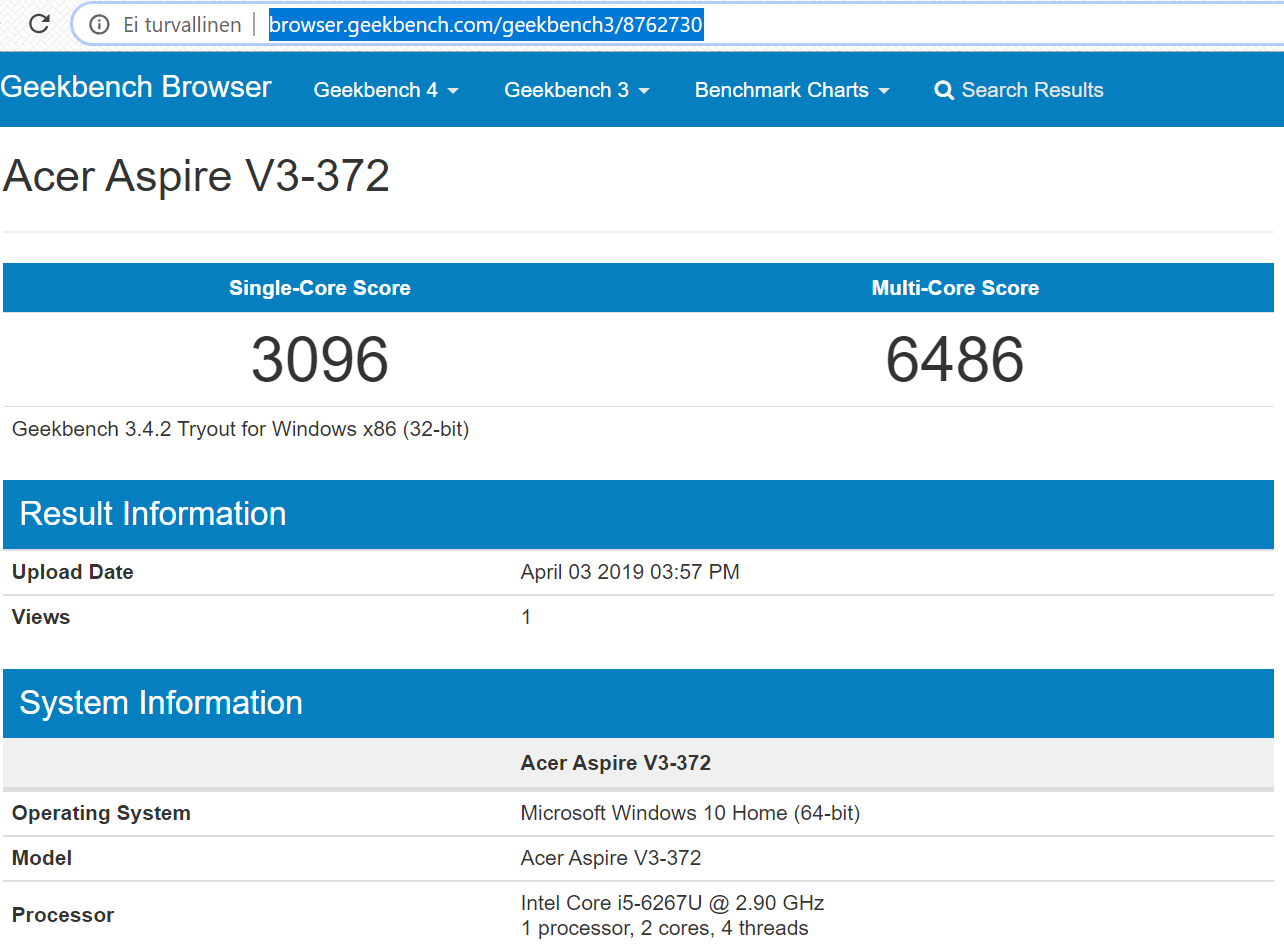The width and height of the screenshot is (1284, 944).
Task: Click the System Information section header
Action: 638,703
